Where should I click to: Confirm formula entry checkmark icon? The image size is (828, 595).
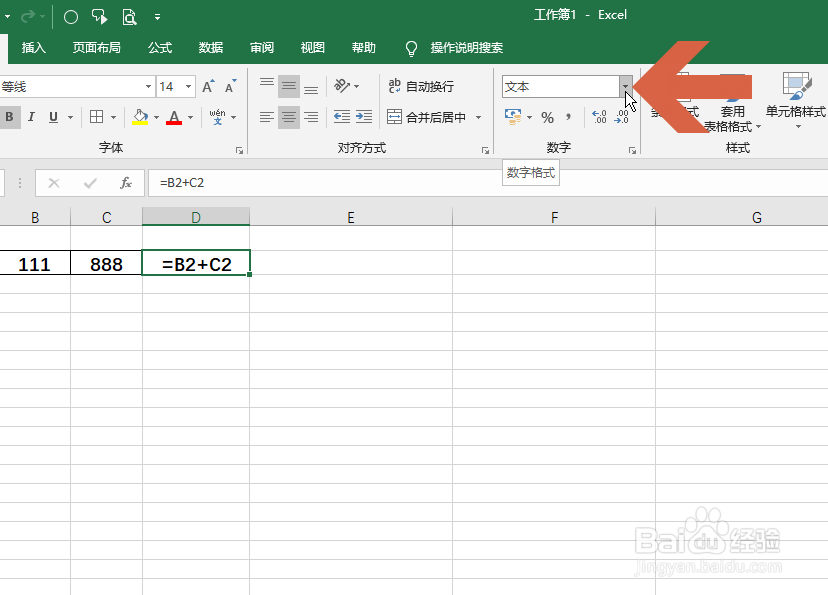pyautogui.click(x=90, y=183)
